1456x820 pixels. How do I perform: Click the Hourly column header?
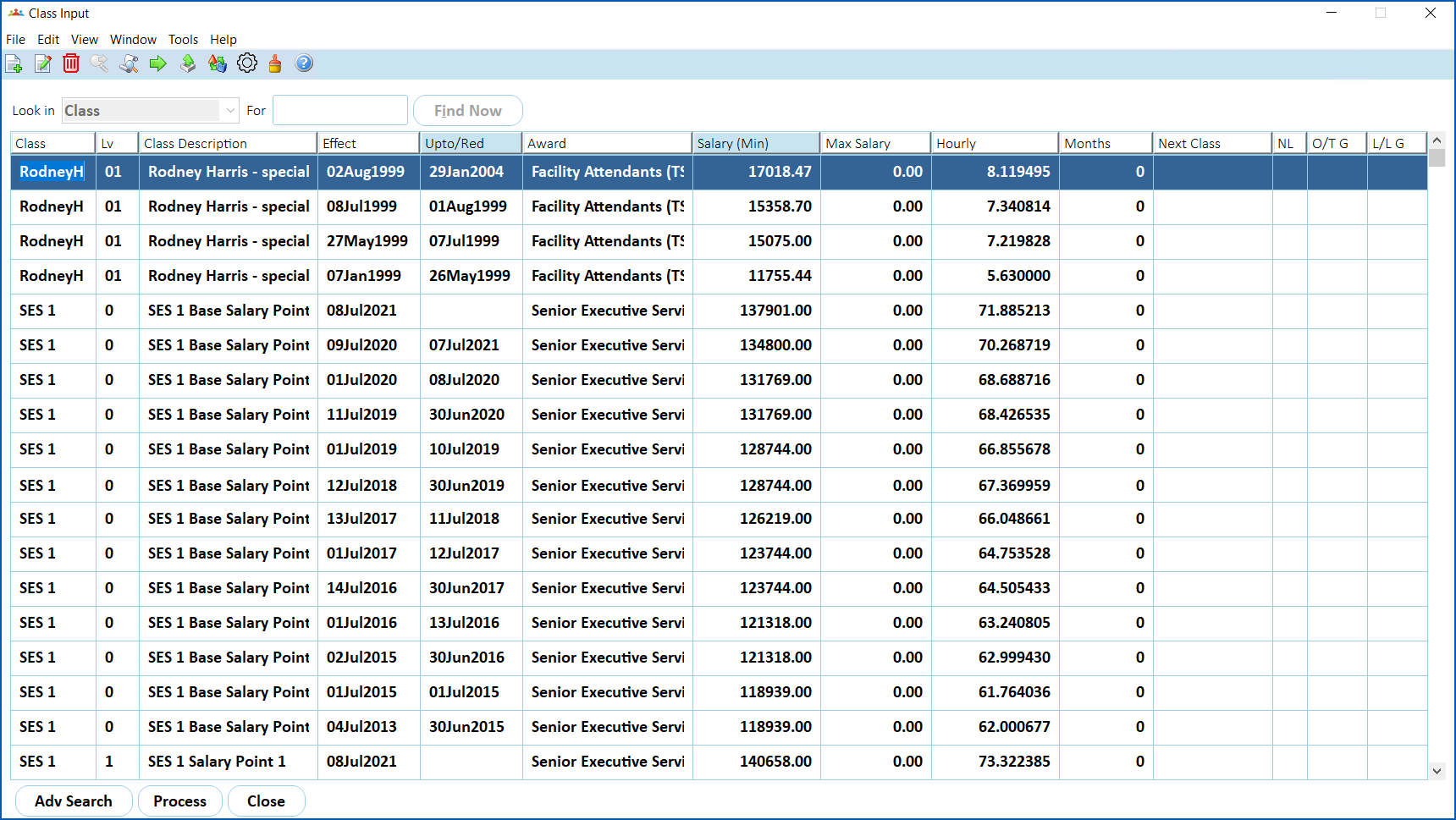(995, 143)
